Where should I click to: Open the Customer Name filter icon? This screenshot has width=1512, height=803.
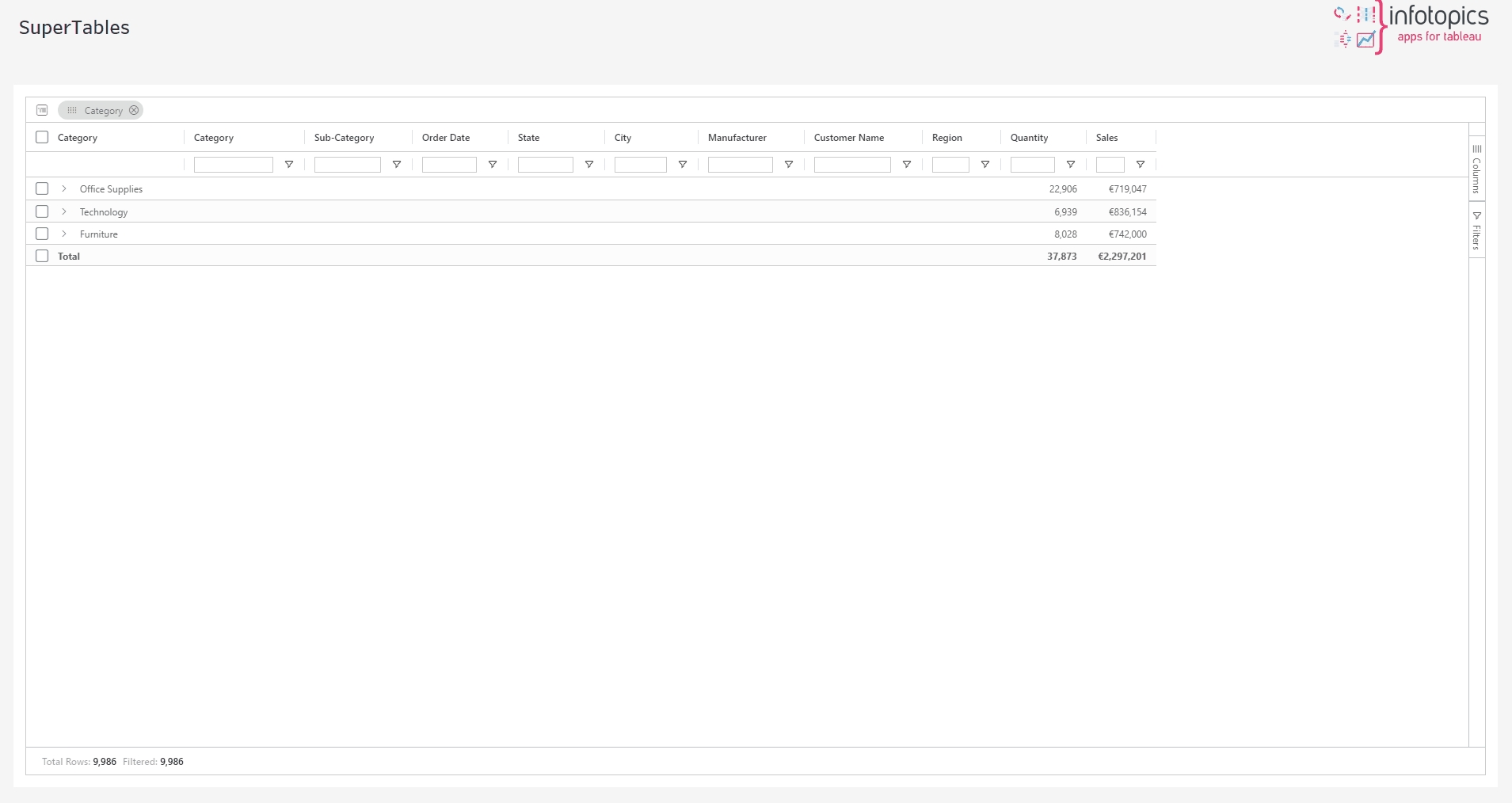tap(907, 165)
